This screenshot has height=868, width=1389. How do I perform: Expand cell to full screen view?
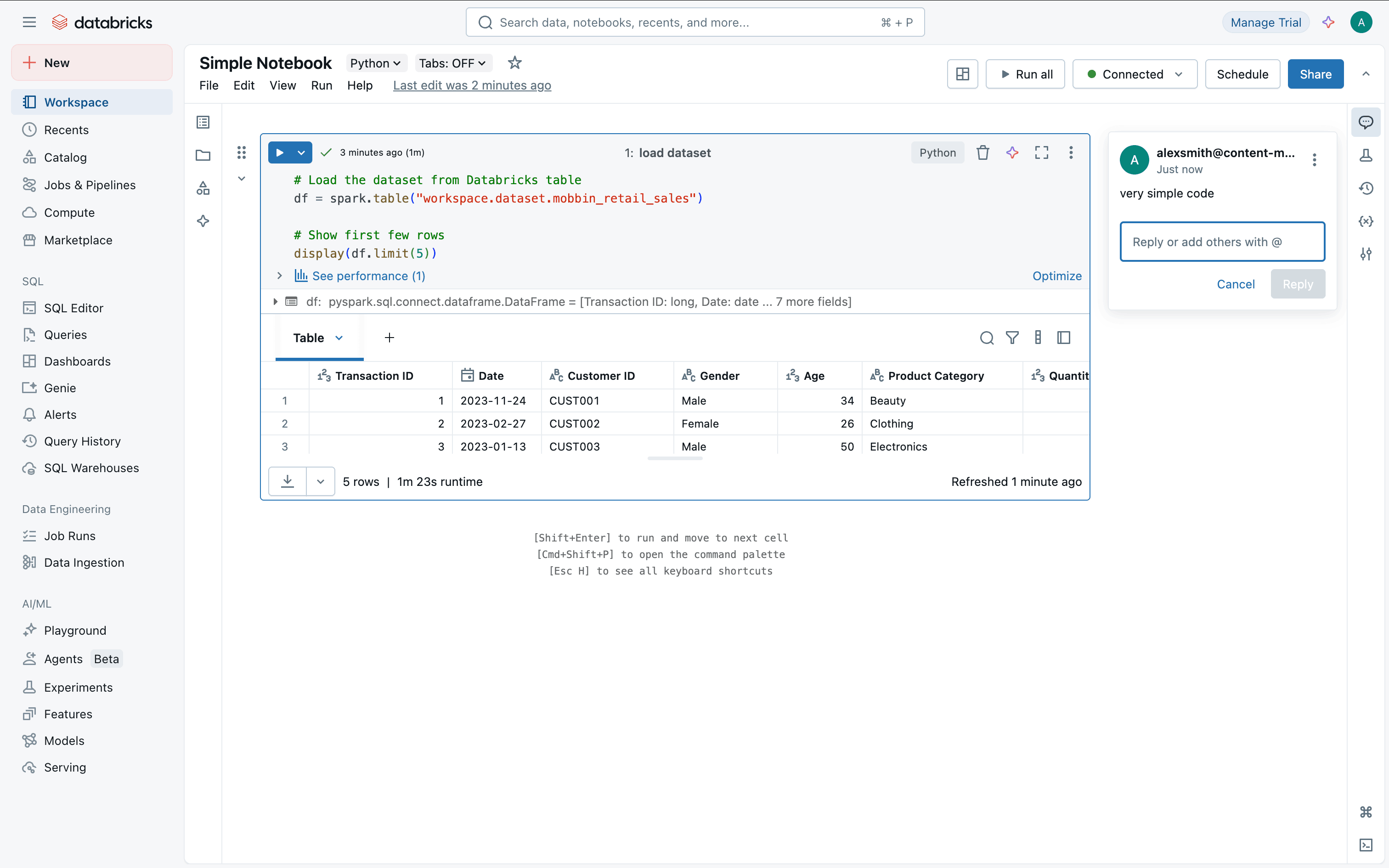tap(1041, 152)
